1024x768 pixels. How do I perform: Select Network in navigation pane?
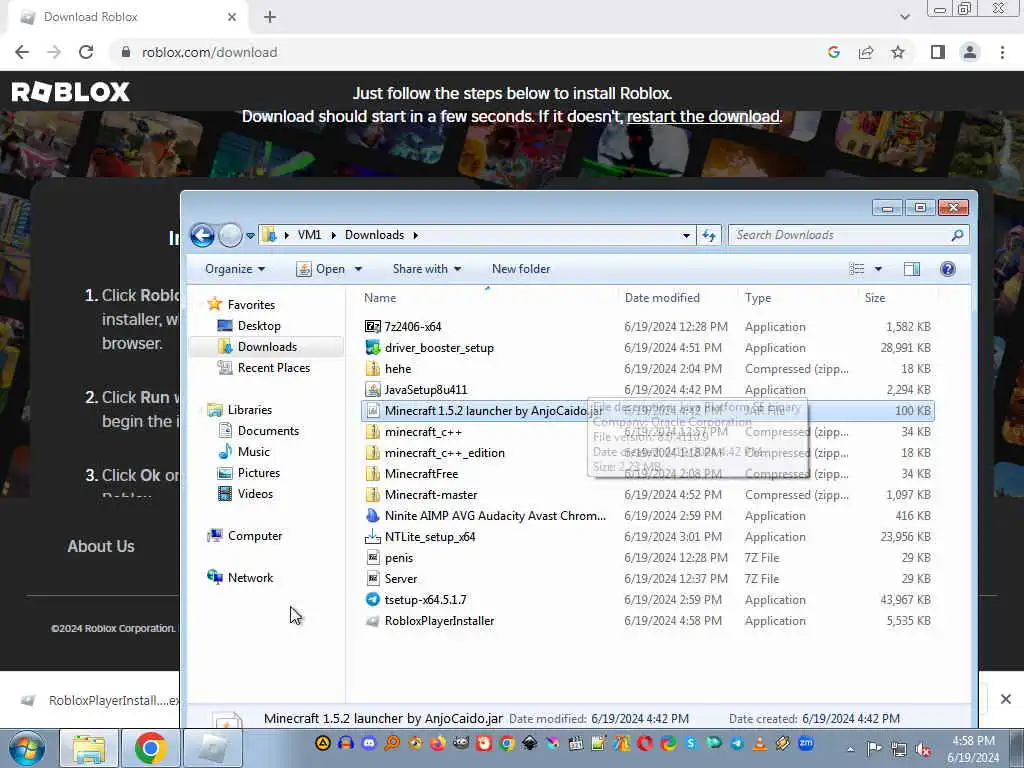click(x=250, y=578)
